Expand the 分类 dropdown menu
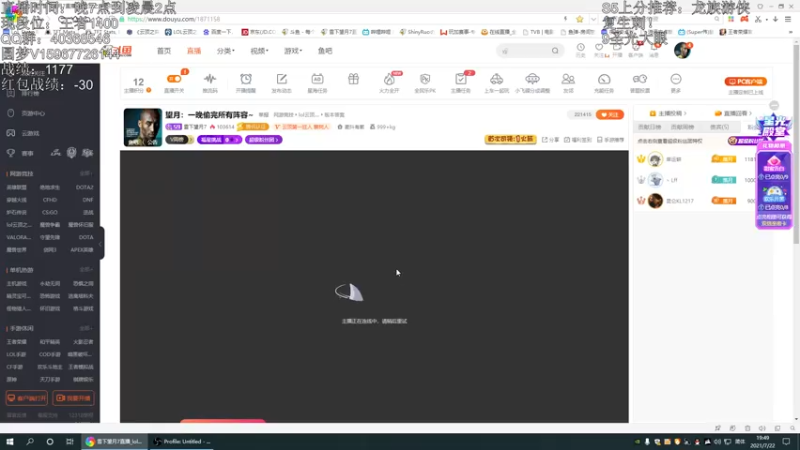800x450 pixels. click(226, 51)
